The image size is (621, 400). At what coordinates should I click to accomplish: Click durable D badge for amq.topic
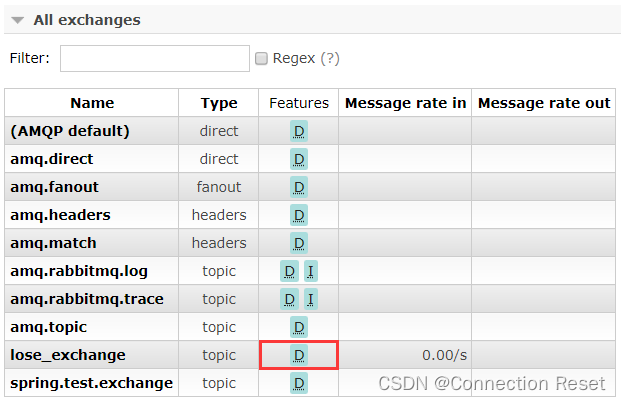pyautogui.click(x=299, y=328)
